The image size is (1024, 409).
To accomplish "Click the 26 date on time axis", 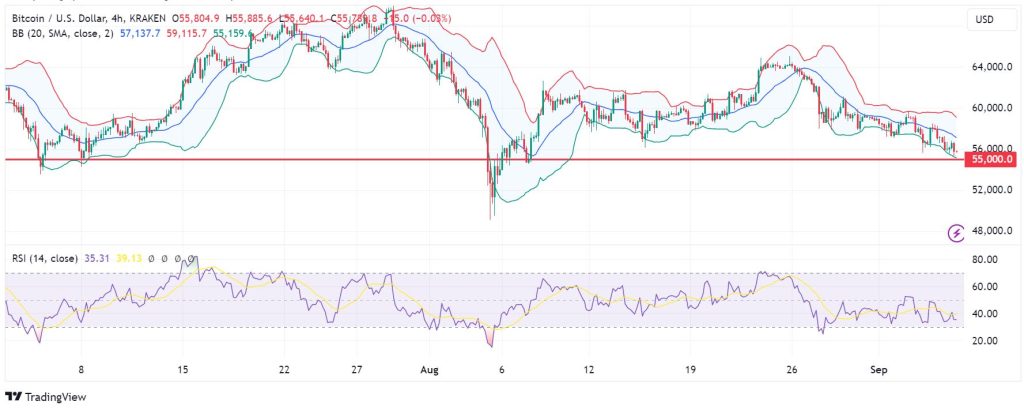I will 793,369.
